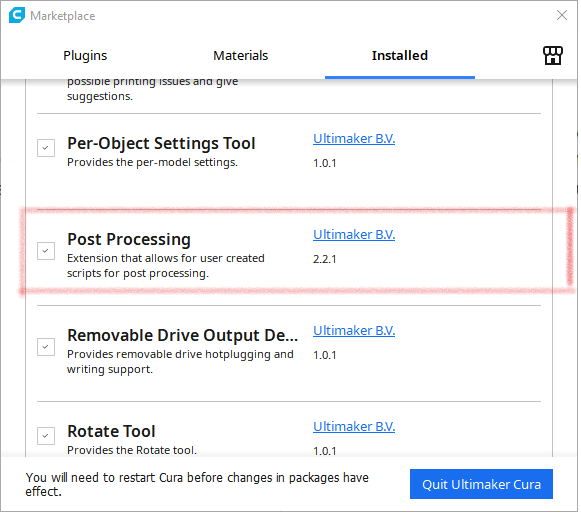Click the Post Processing version number 2.2.1

pyautogui.click(x=325, y=259)
